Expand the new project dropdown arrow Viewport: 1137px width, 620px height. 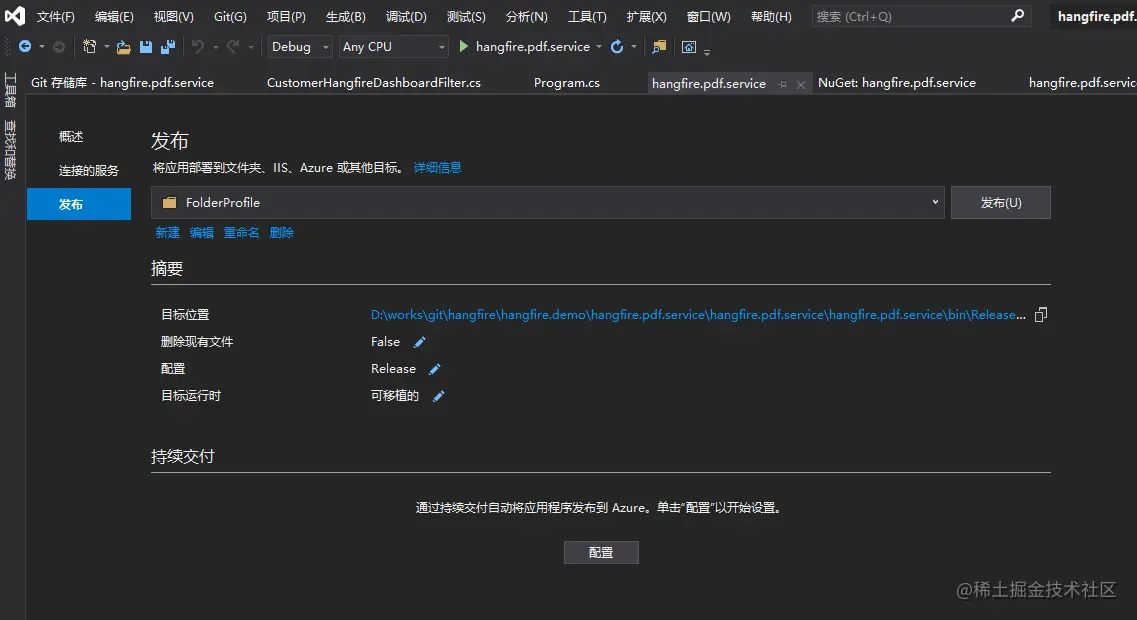(x=107, y=46)
